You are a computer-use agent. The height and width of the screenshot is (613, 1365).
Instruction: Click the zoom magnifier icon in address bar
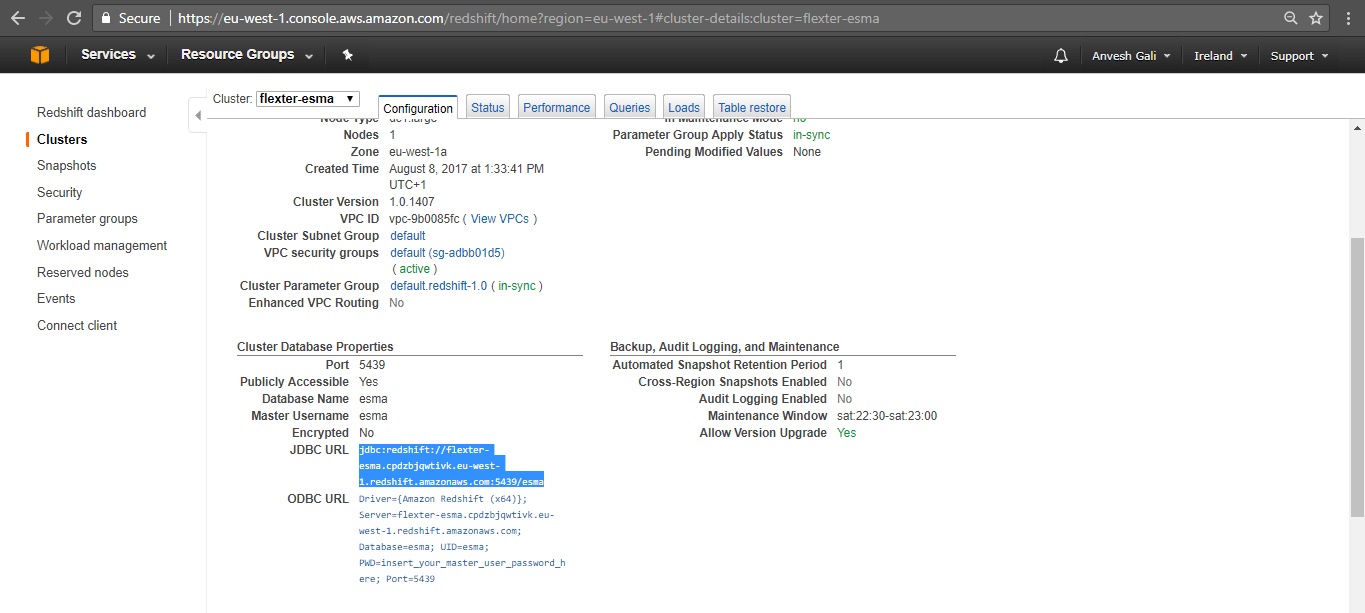pos(1291,18)
